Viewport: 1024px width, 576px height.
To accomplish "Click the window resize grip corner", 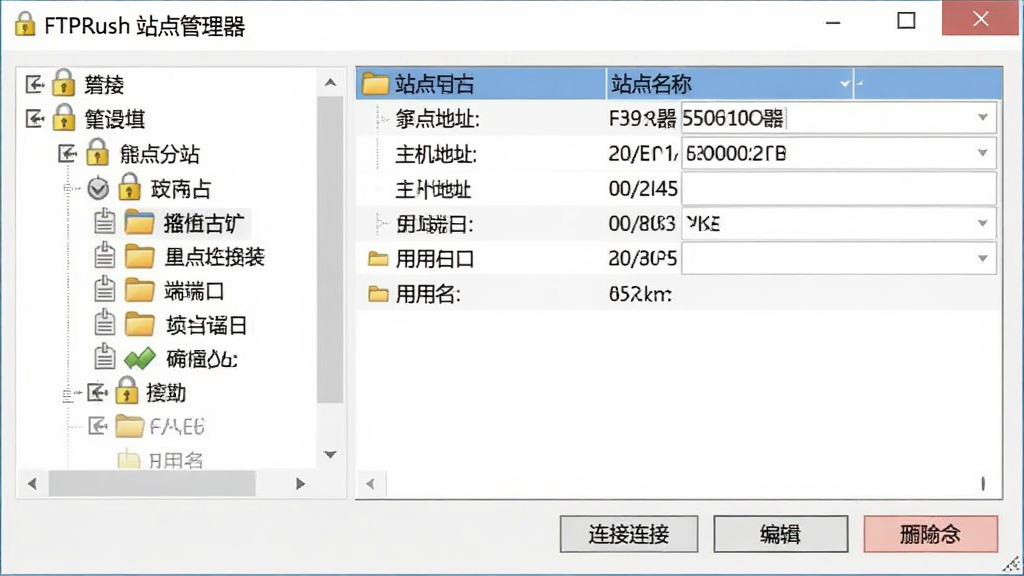I will click(1012, 564).
